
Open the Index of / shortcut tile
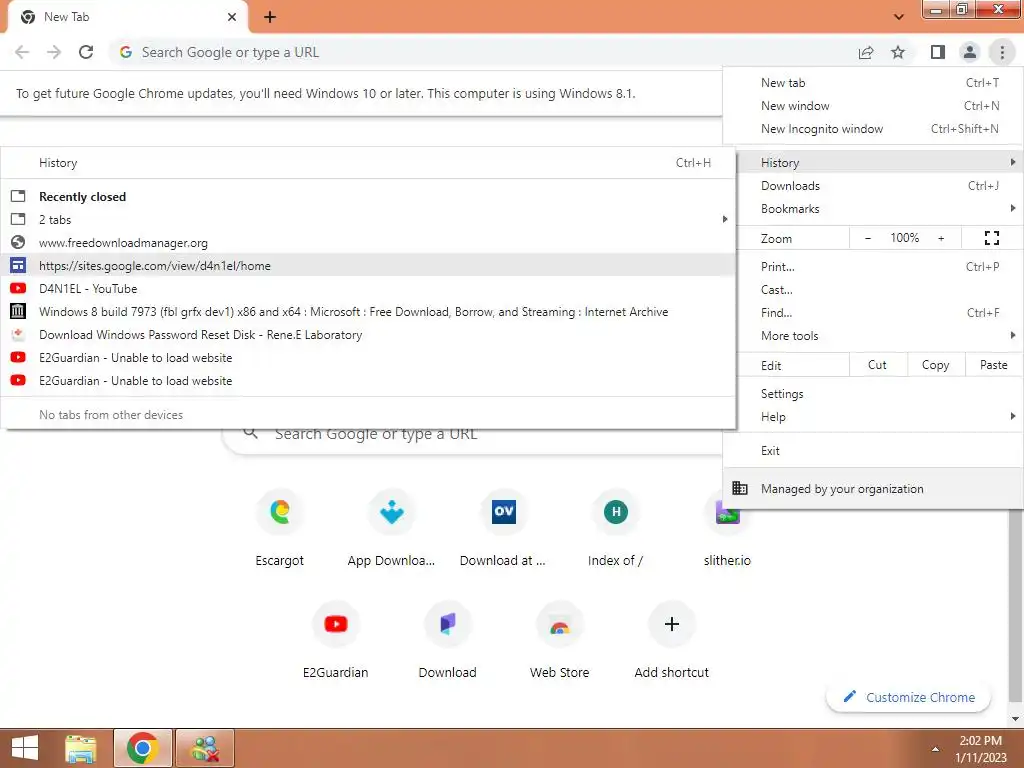pos(615,528)
